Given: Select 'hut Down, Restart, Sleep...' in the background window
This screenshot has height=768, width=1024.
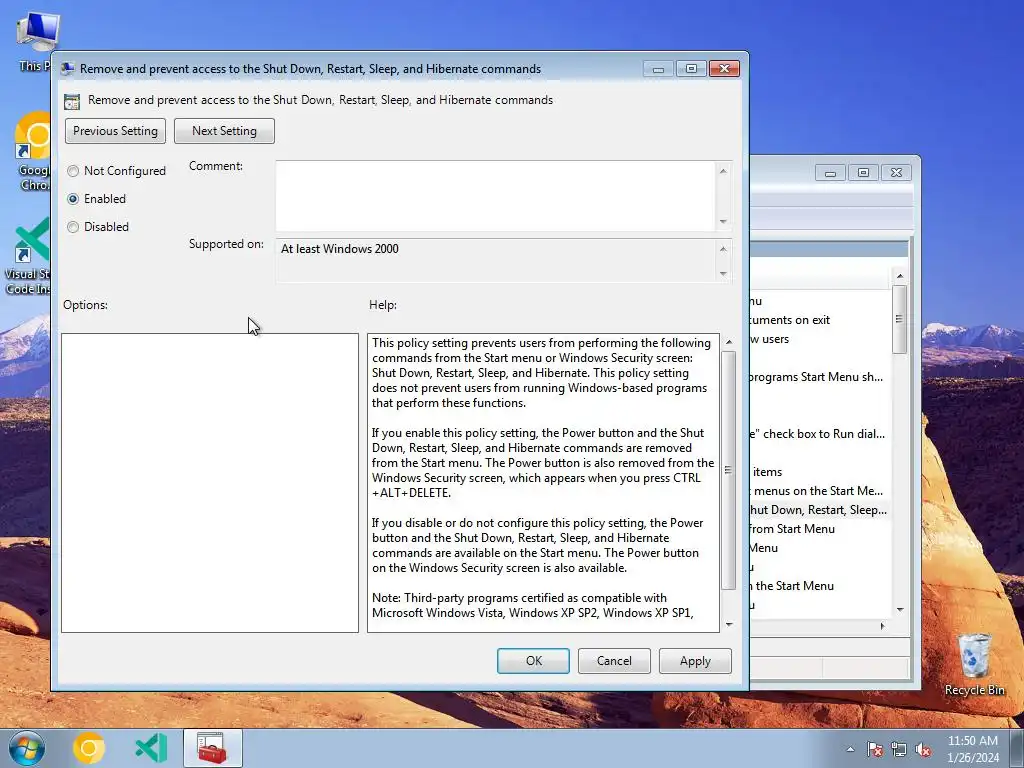Looking at the screenshot, I should 818,510.
